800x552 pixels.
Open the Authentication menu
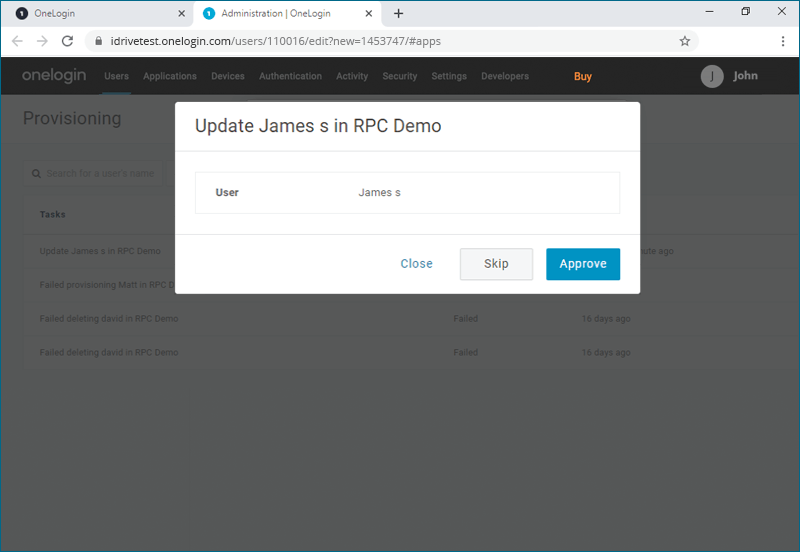click(x=290, y=76)
